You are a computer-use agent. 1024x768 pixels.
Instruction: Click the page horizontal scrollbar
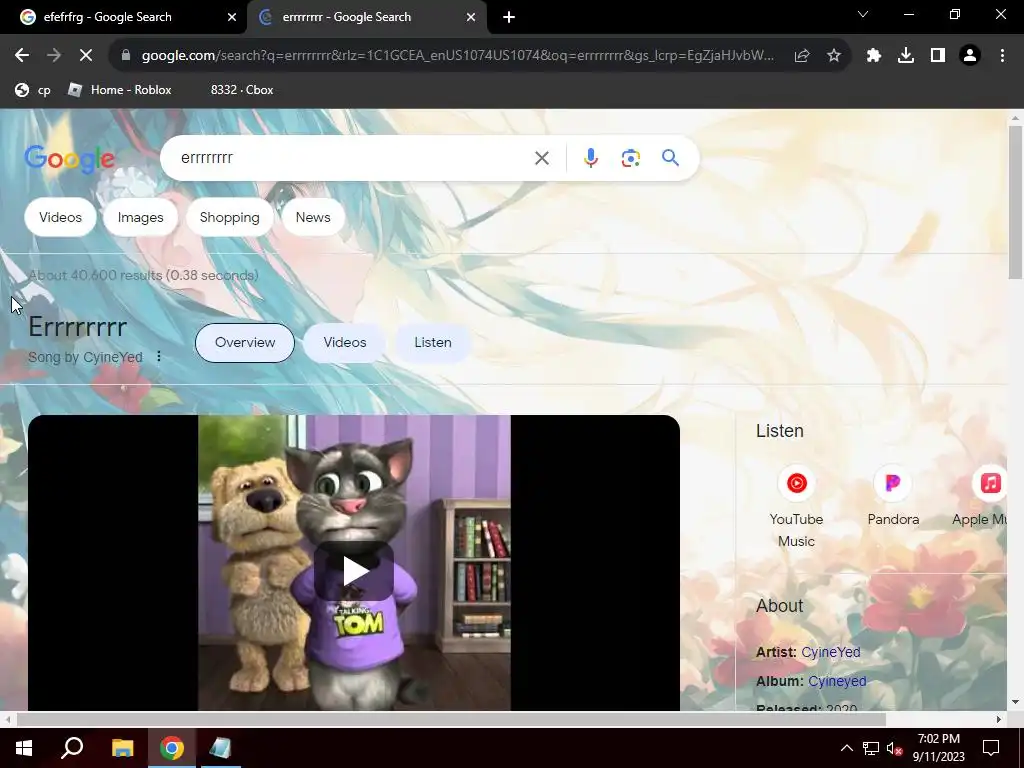[451, 720]
